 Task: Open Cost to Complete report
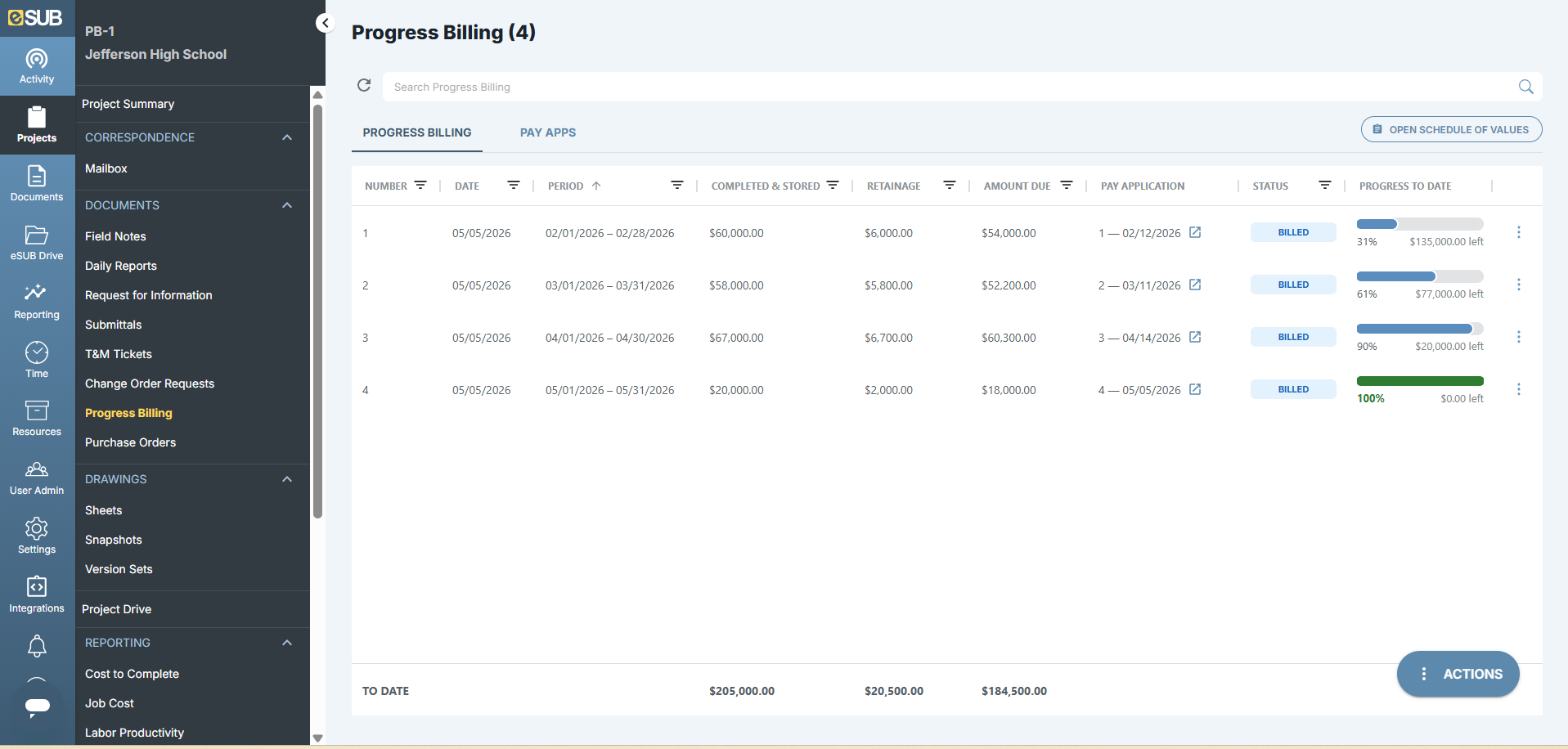(132, 674)
